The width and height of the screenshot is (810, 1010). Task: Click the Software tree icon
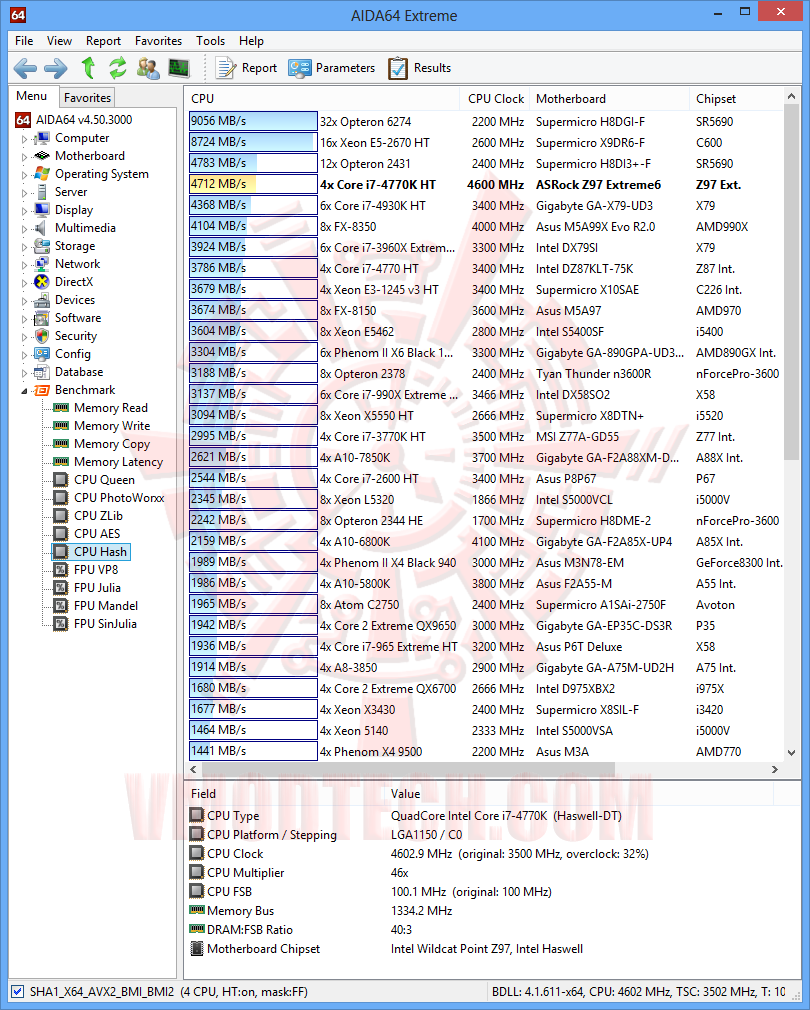[x=42, y=318]
